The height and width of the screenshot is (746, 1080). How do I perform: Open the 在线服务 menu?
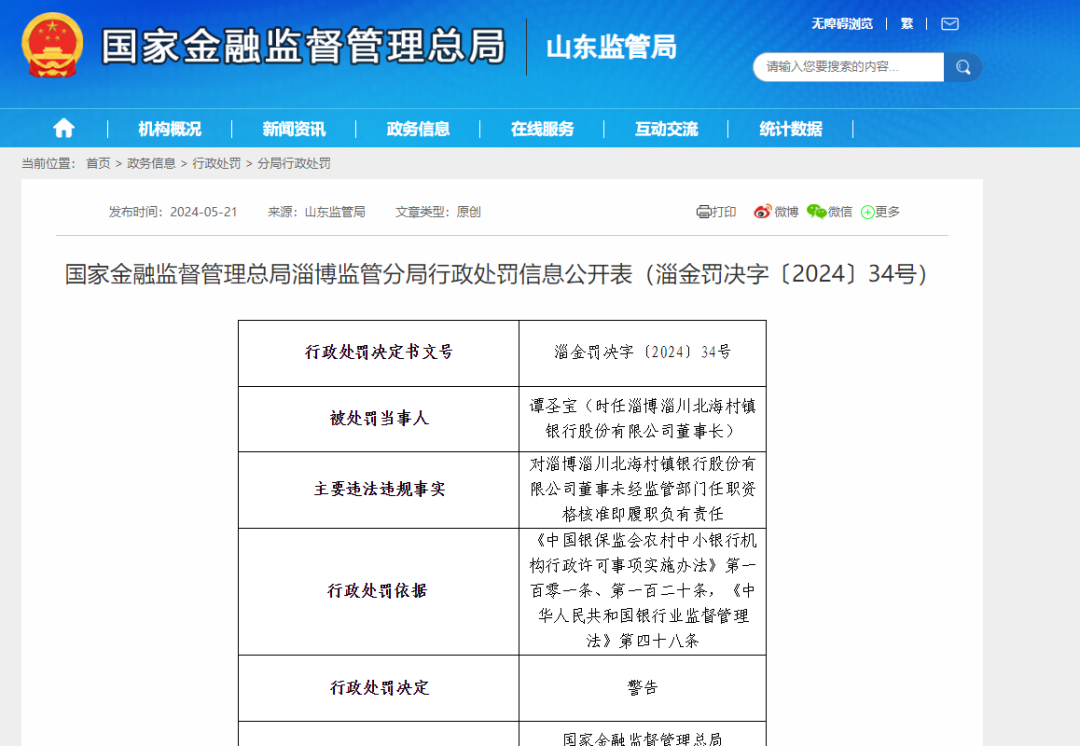(542, 129)
